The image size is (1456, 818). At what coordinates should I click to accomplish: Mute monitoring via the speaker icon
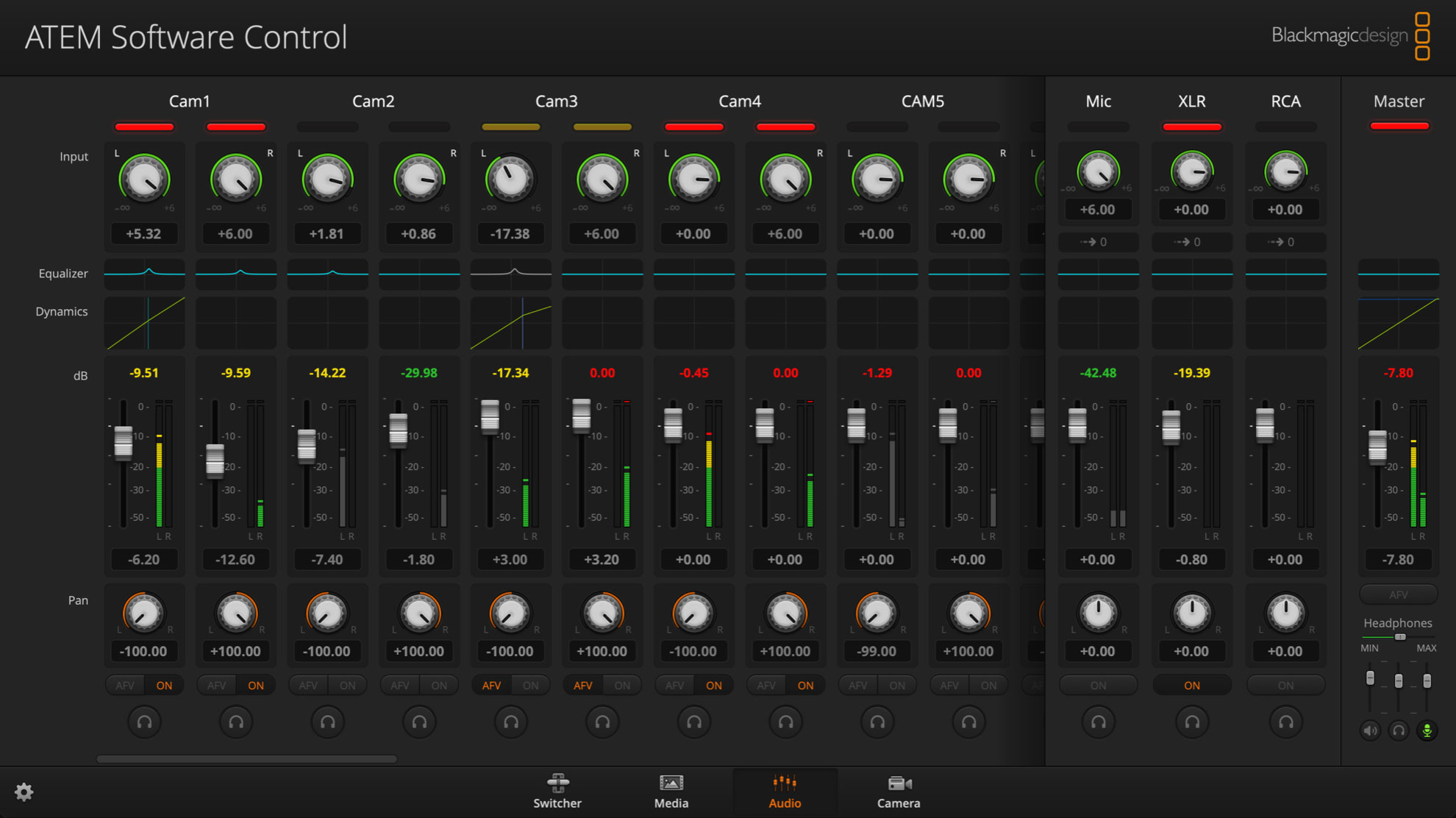(x=1369, y=730)
